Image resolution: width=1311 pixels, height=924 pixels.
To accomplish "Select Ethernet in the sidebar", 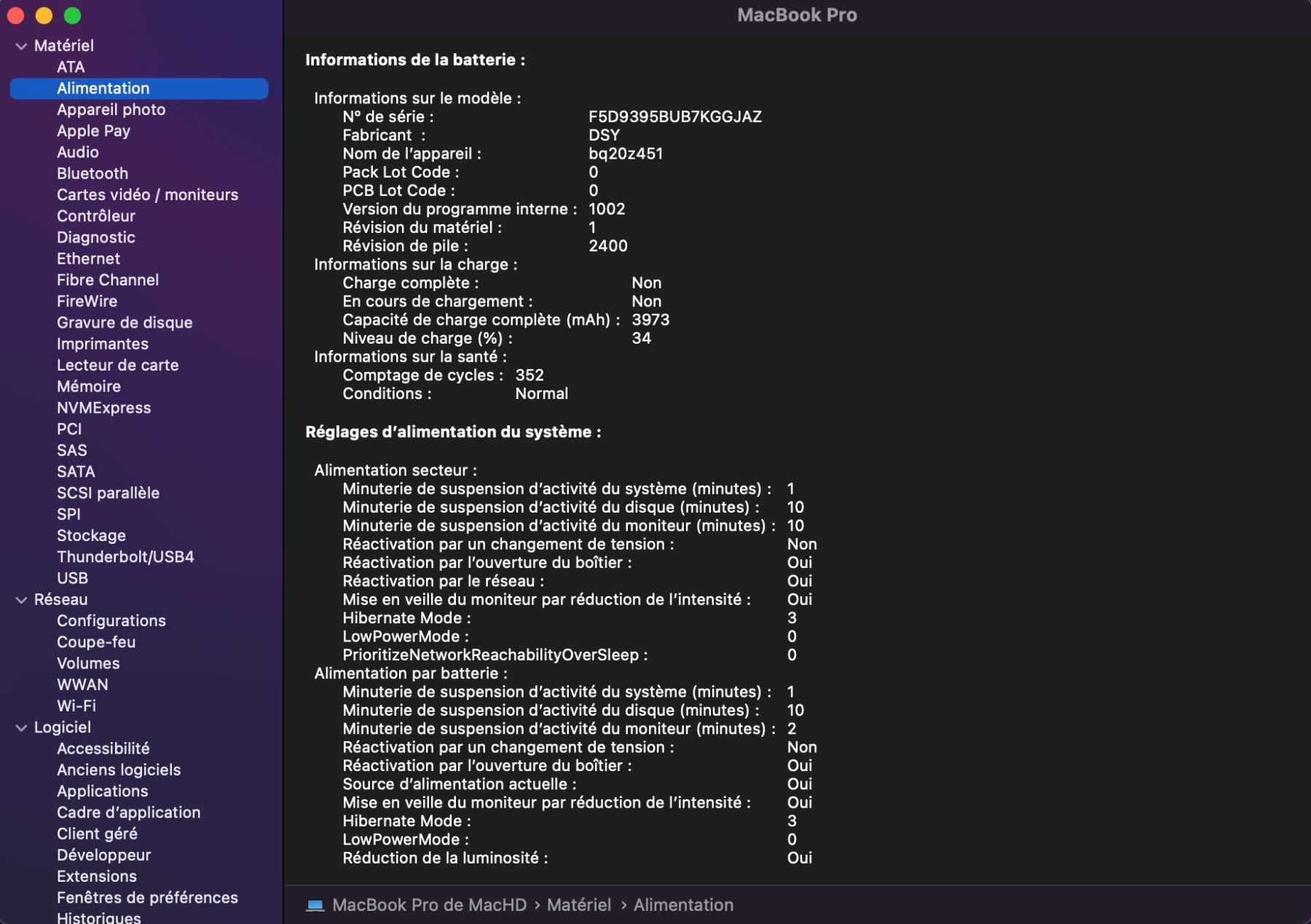I will (x=88, y=258).
